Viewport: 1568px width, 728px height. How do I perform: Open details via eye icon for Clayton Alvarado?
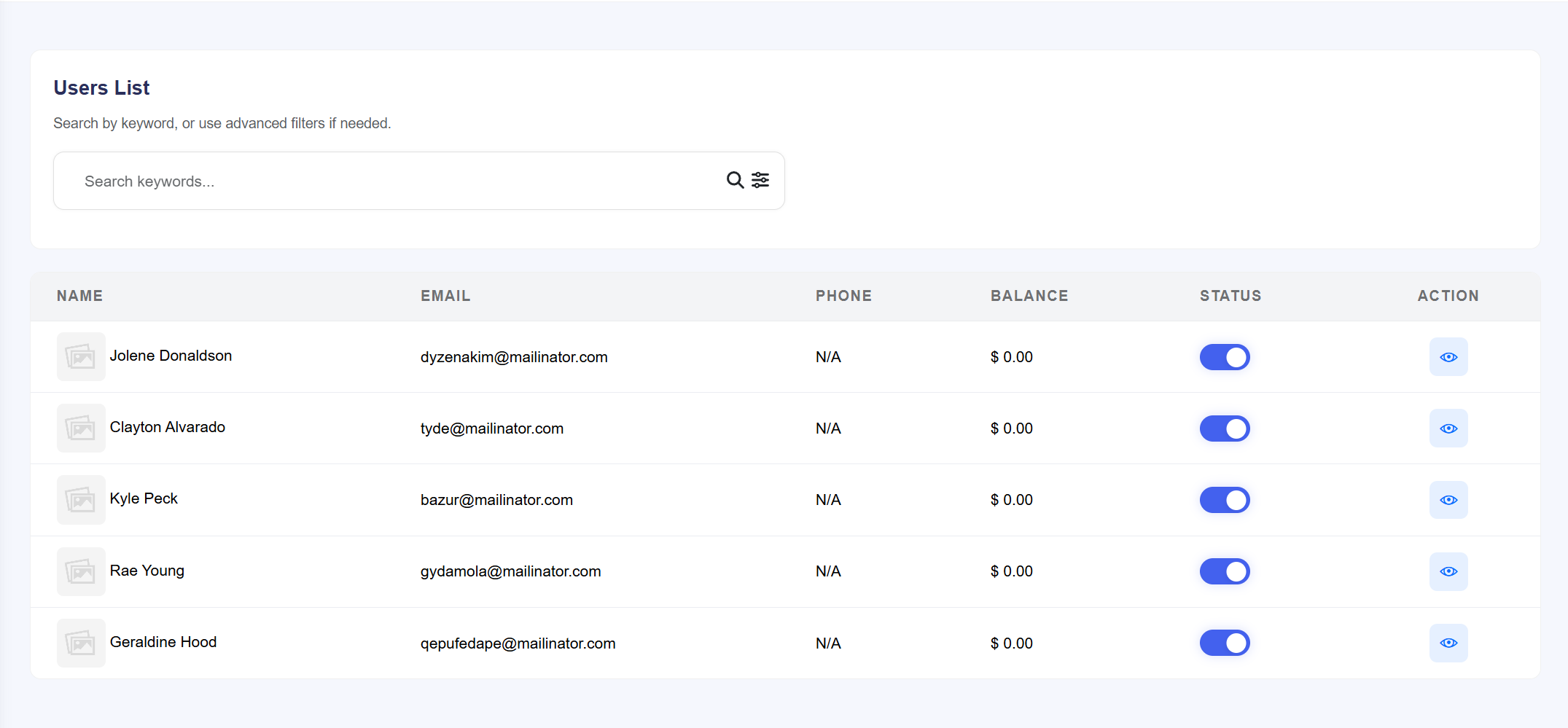pos(1448,428)
